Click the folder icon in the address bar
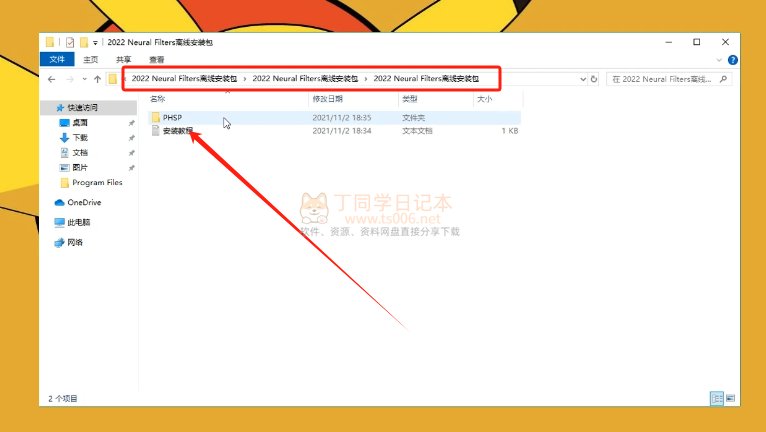 [113, 79]
